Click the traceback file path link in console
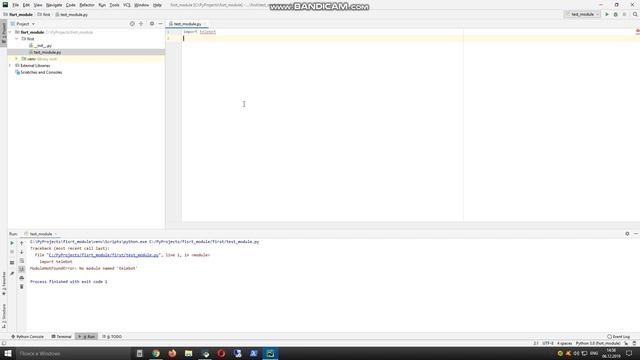640x360 pixels. click(x=103, y=255)
